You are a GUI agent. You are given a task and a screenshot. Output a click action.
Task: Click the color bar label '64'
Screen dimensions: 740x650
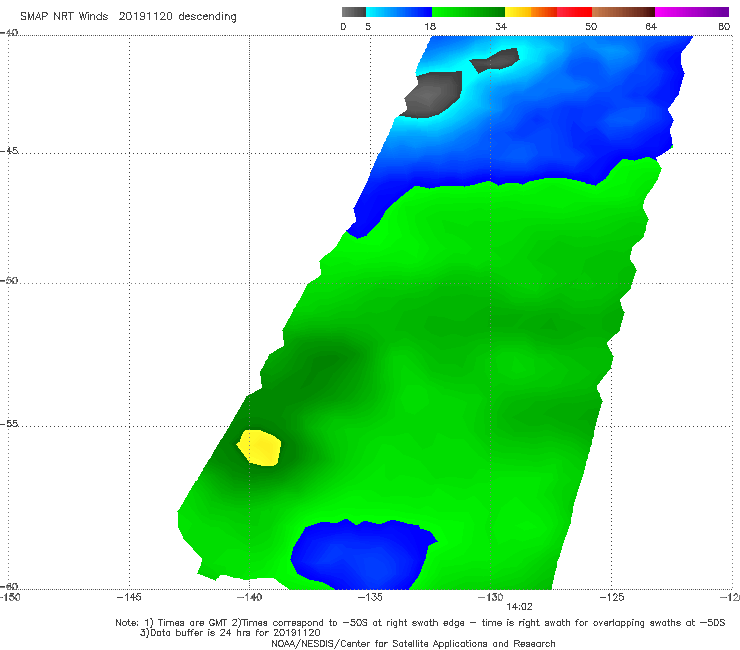pos(651,26)
